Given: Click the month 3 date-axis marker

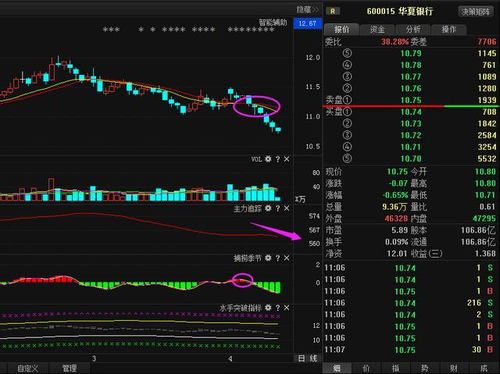Looking at the screenshot, I should click(x=94, y=359).
